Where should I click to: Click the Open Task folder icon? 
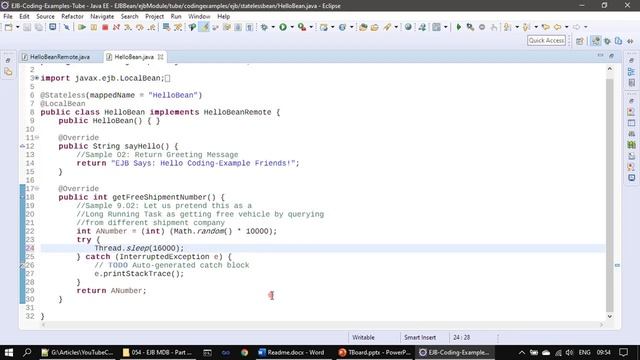coord(375,27)
